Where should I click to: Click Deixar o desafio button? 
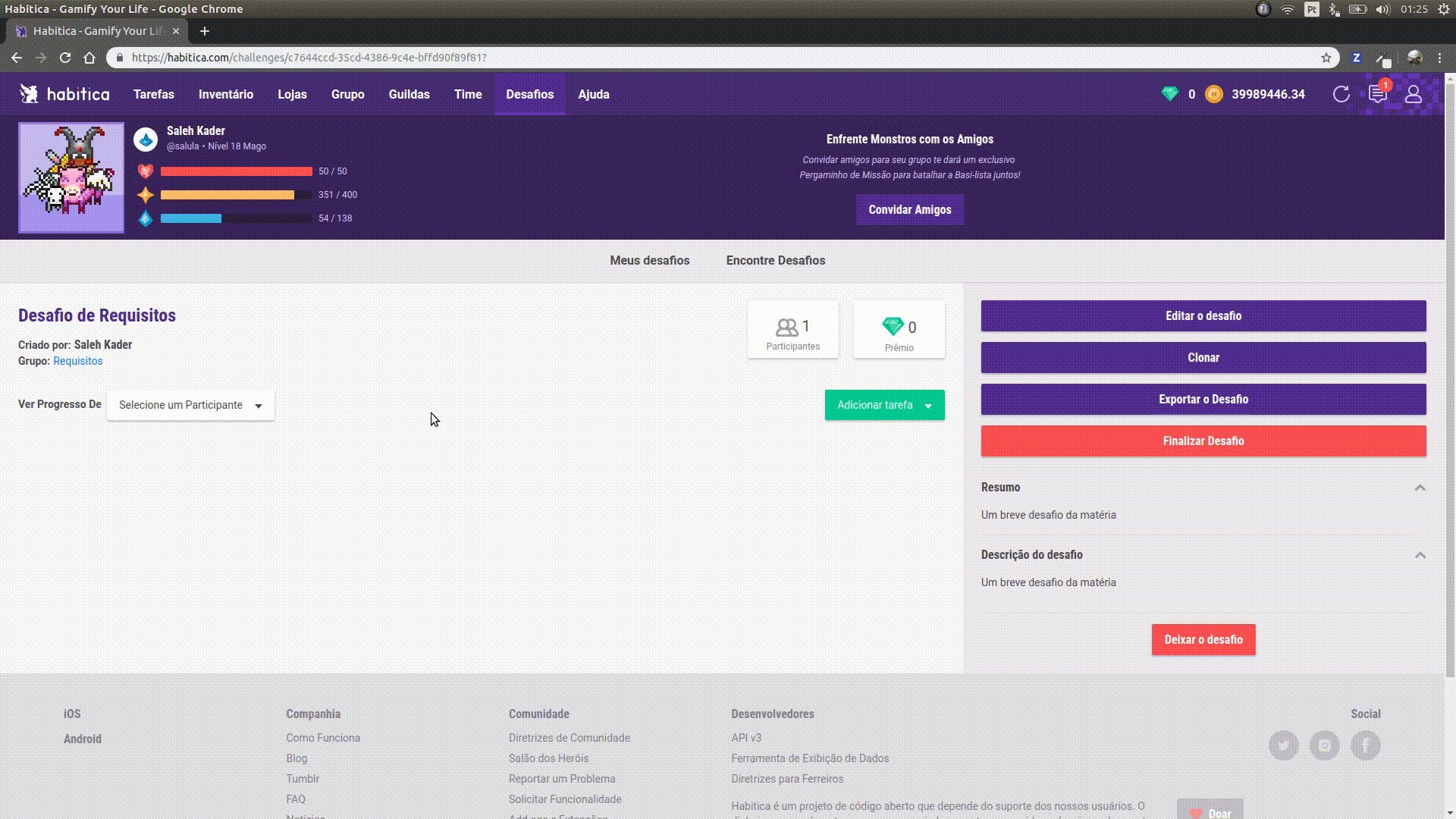click(1203, 639)
